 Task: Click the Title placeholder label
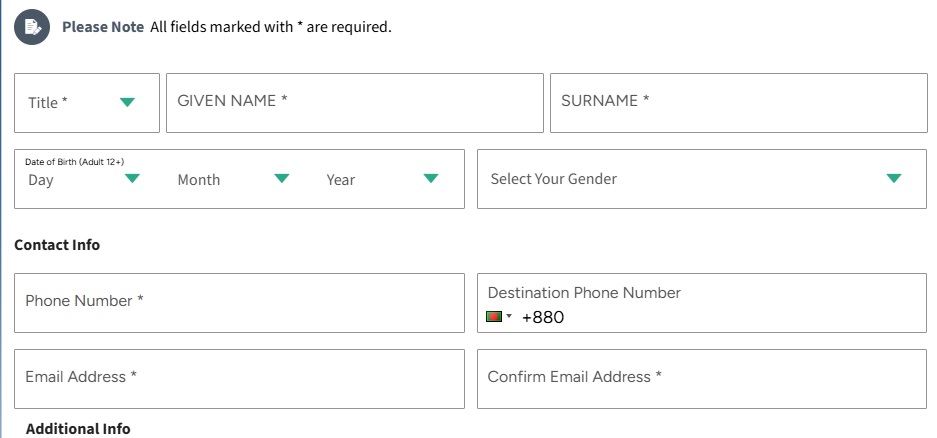48,103
